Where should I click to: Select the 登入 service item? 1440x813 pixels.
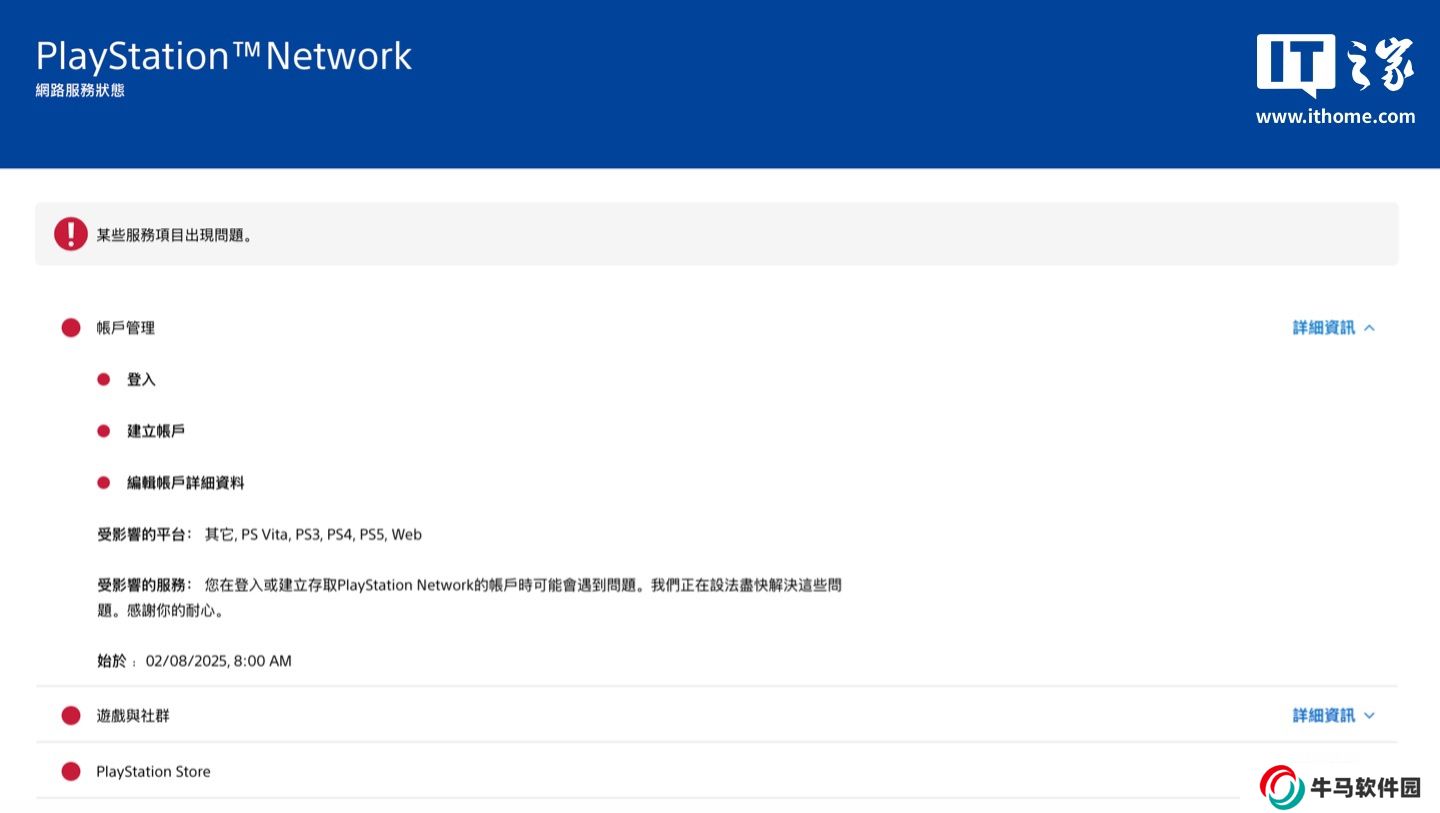pos(141,380)
